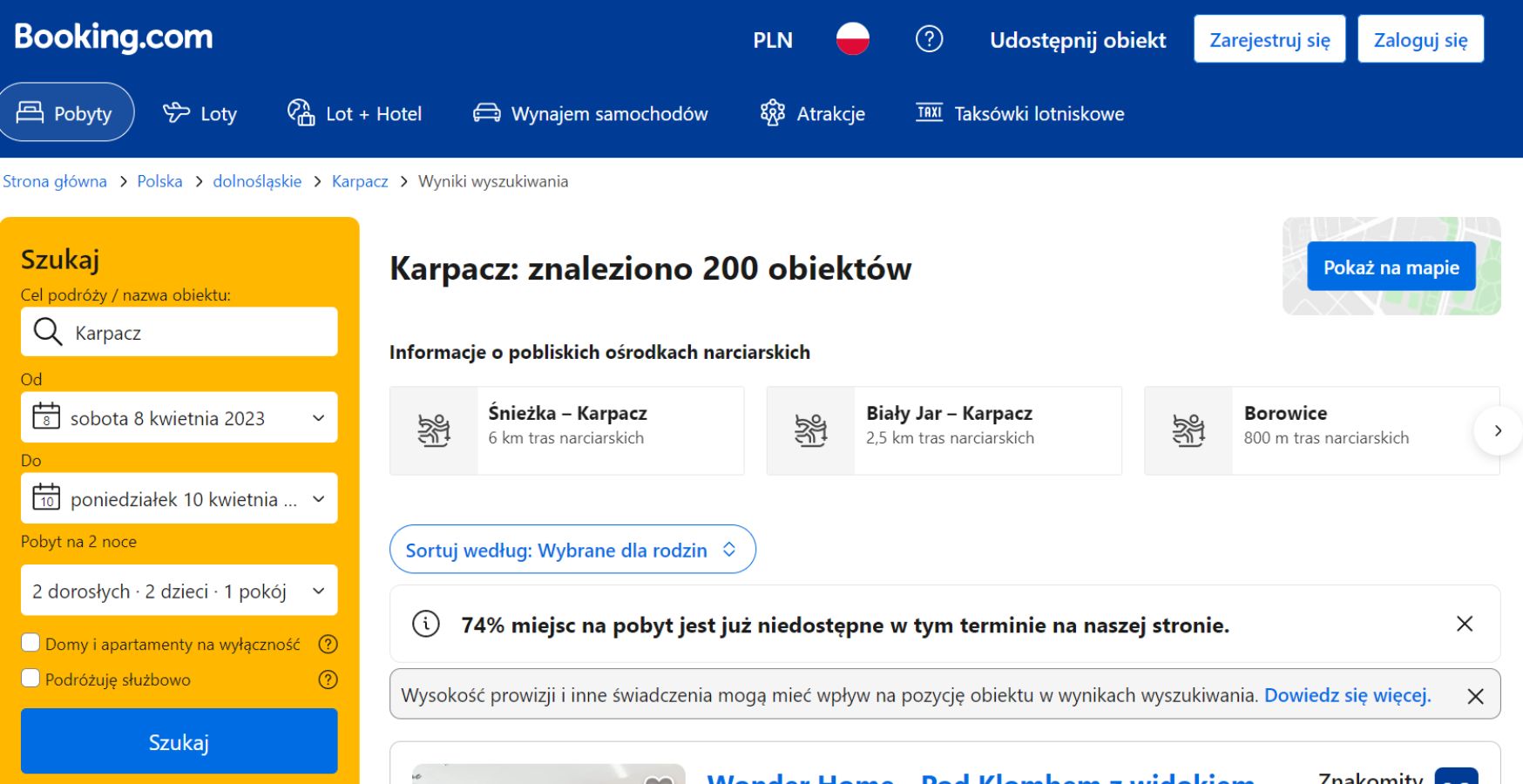Close the commission information banner
The width and height of the screenshot is (1523, 784).
click(1475, 696)
